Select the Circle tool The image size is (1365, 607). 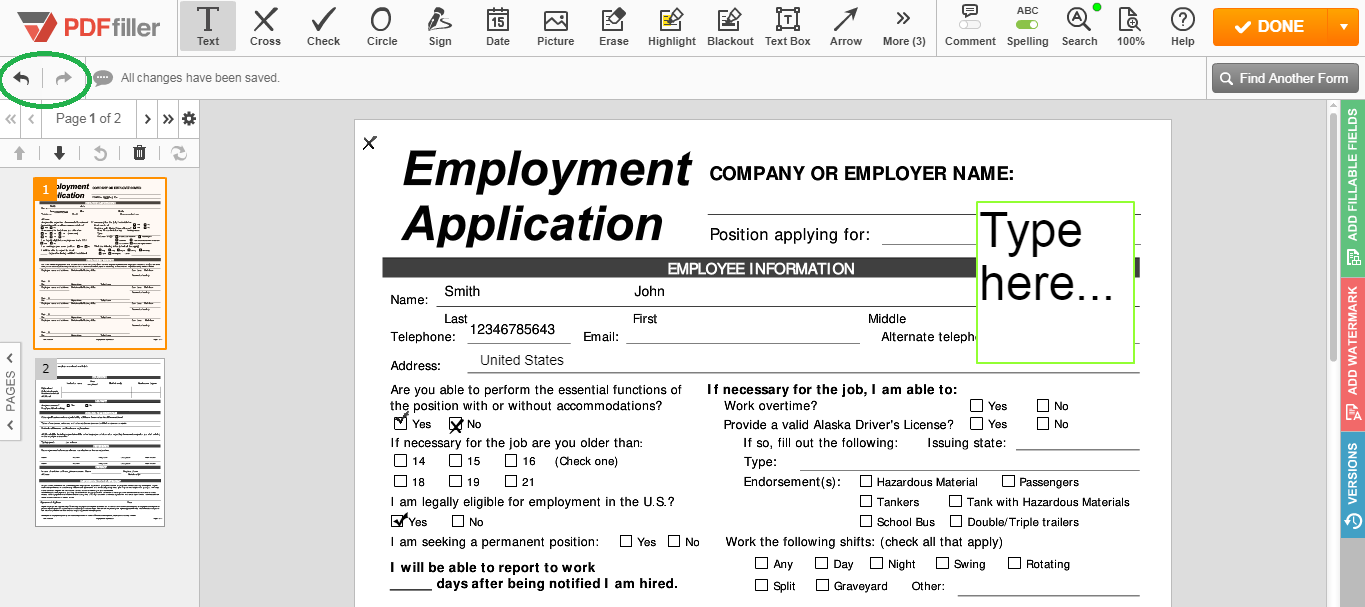coord(381,27)
